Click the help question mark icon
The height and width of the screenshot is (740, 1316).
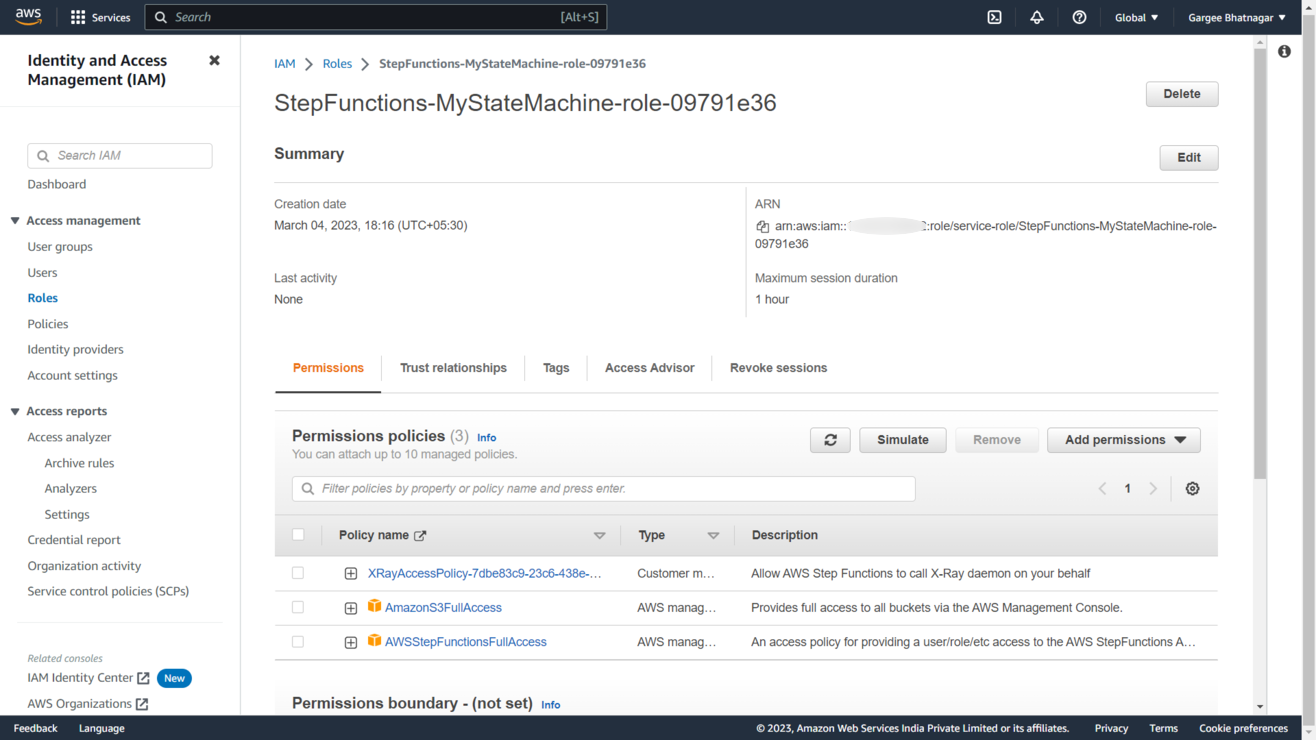tap(1079, 17)
